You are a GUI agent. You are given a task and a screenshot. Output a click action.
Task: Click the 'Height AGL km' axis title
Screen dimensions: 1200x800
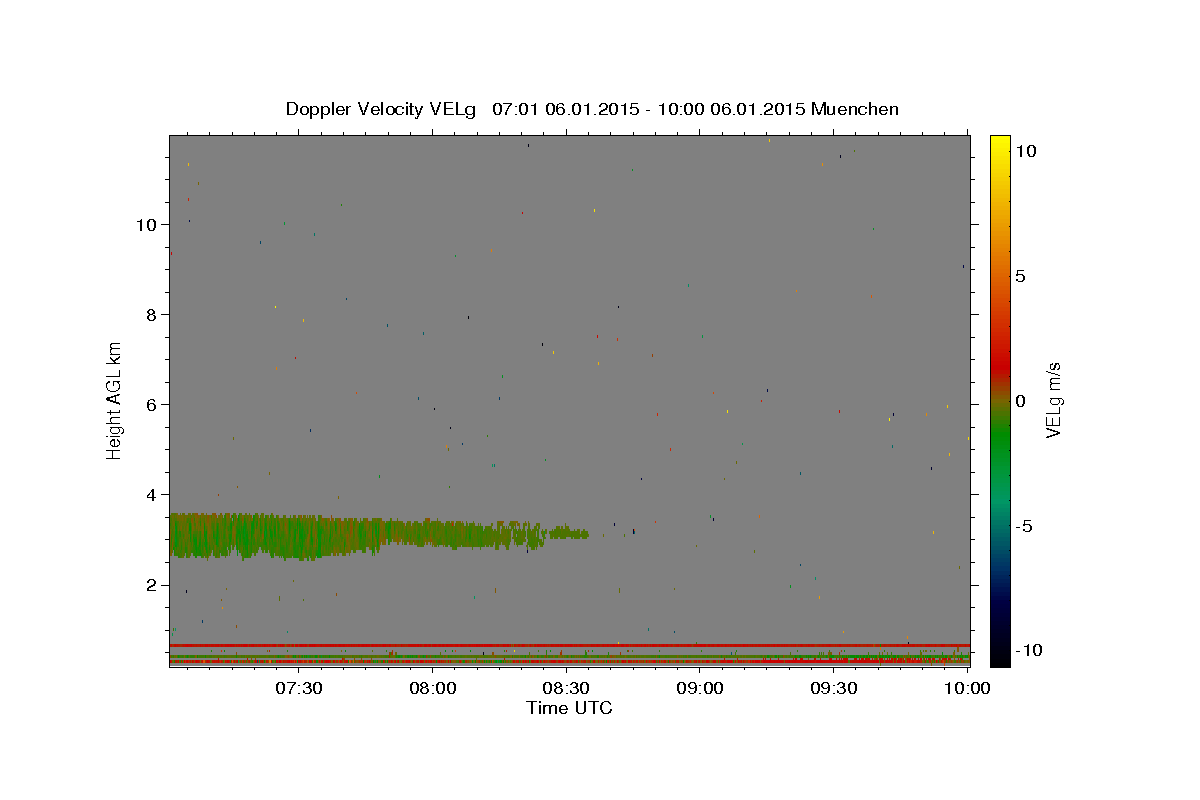click(x=115, y=400)
